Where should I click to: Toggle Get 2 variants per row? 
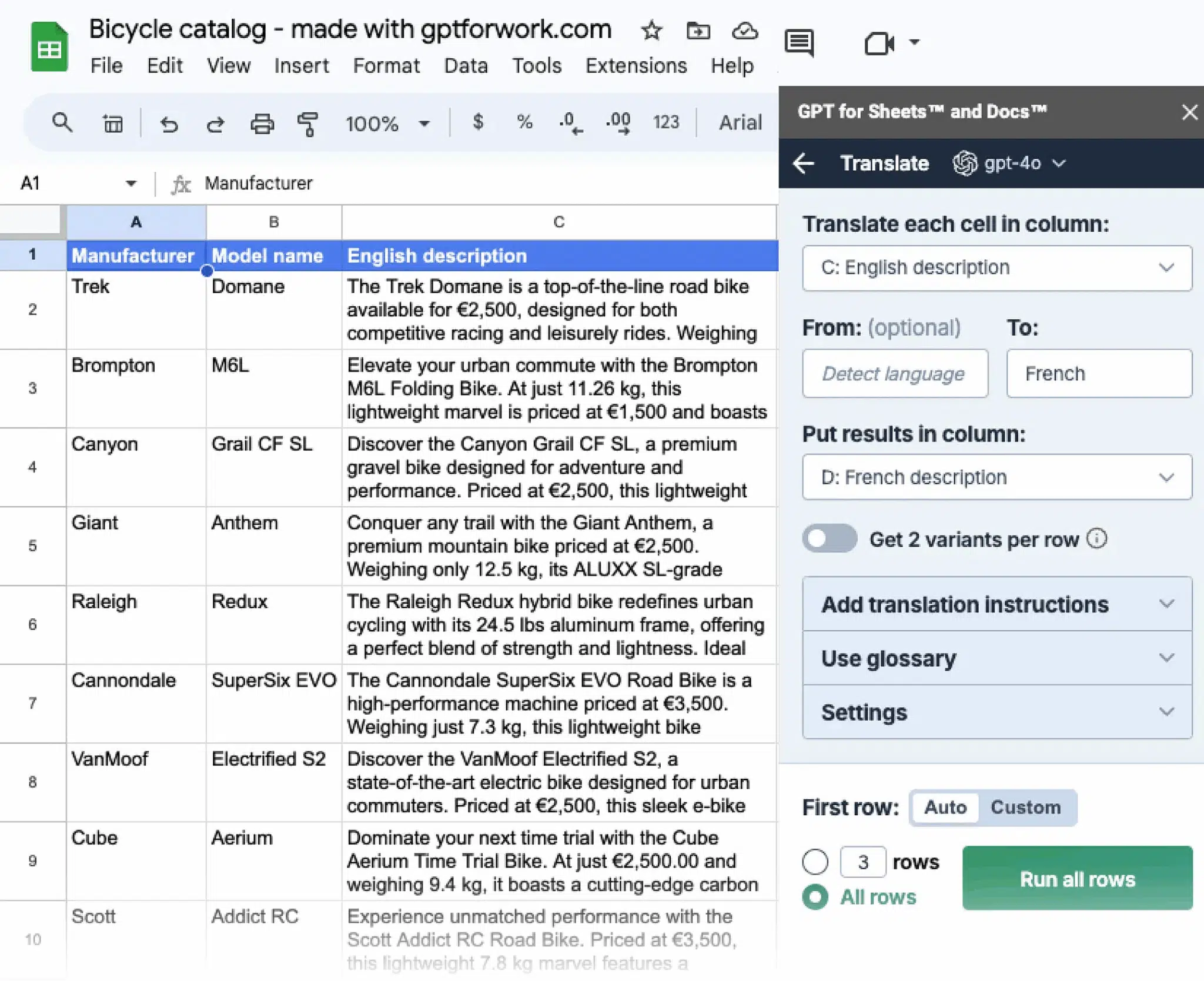pos(830,538)
